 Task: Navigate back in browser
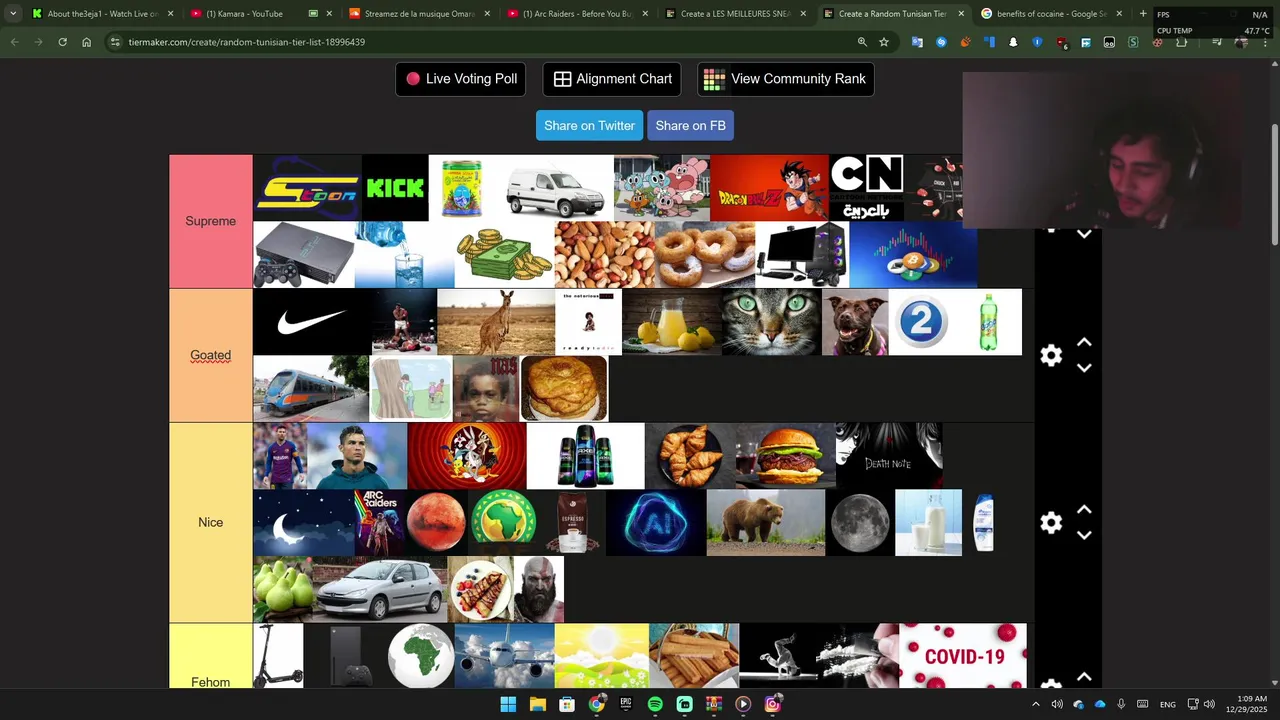click(x=14, y=42)
